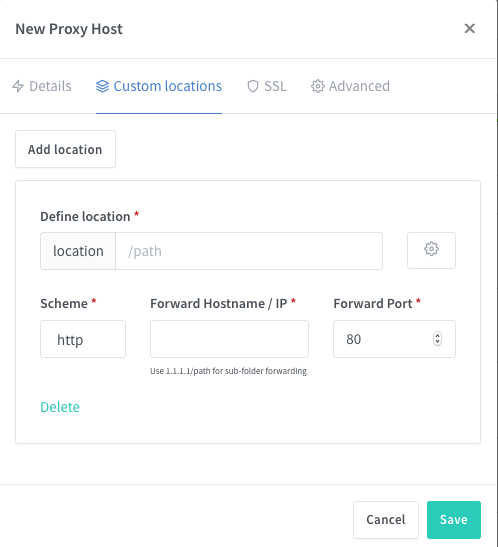Add a new location entry
This screenshot has width=498, height=547.
coord(65,149)
